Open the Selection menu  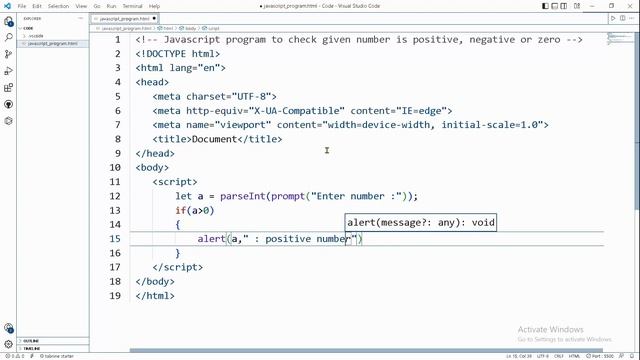click(58, 6)
